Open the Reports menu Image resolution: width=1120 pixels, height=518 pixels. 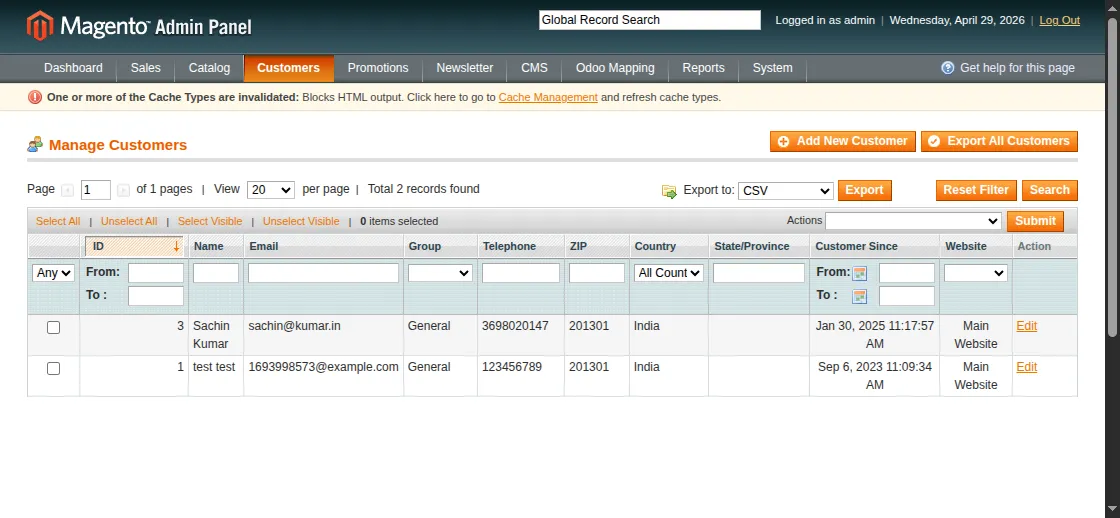[x=704, y=68]
